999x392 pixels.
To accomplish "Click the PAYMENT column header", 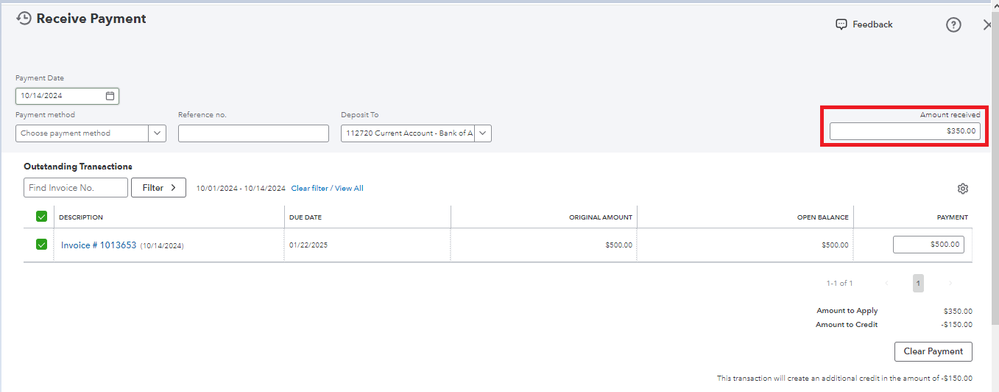I will [952, 217].
